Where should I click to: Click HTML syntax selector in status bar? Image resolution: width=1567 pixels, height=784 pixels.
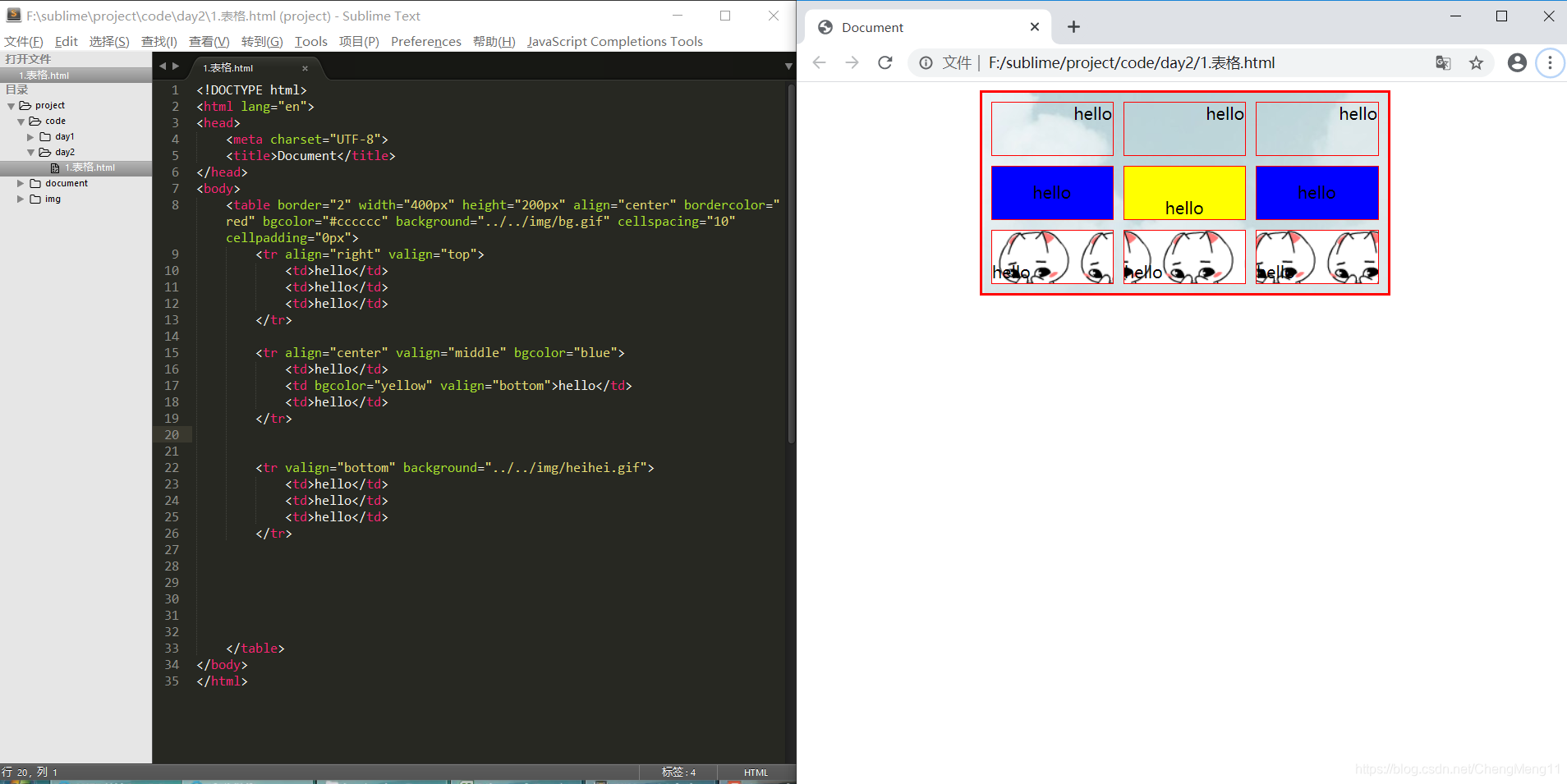click(x=756, y=773)
